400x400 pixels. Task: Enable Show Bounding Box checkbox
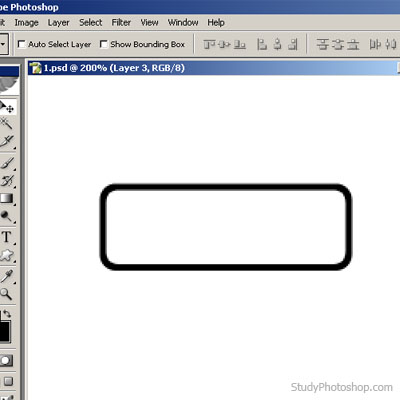click(104, 44)
